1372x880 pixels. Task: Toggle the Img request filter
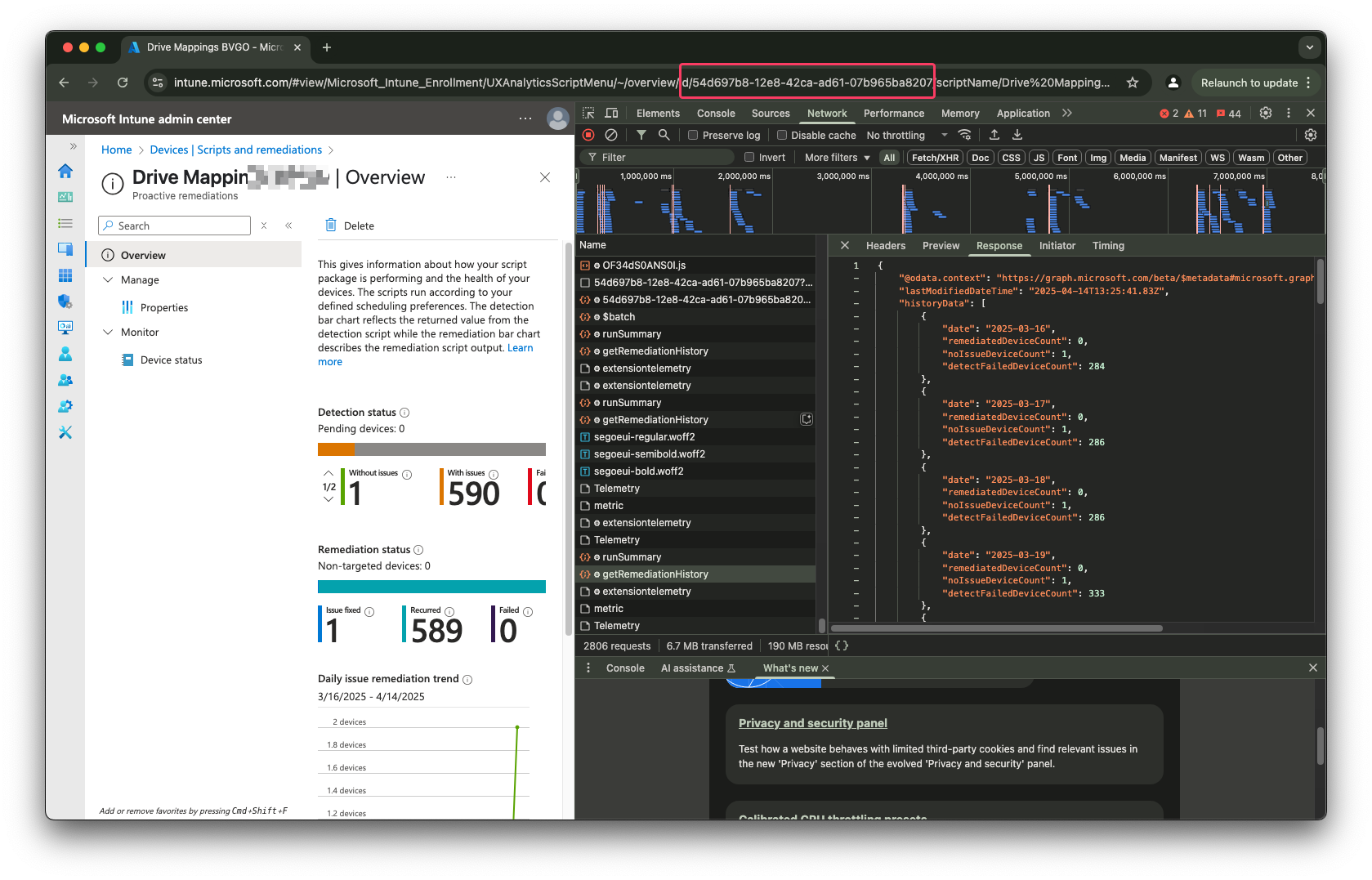1098,158
